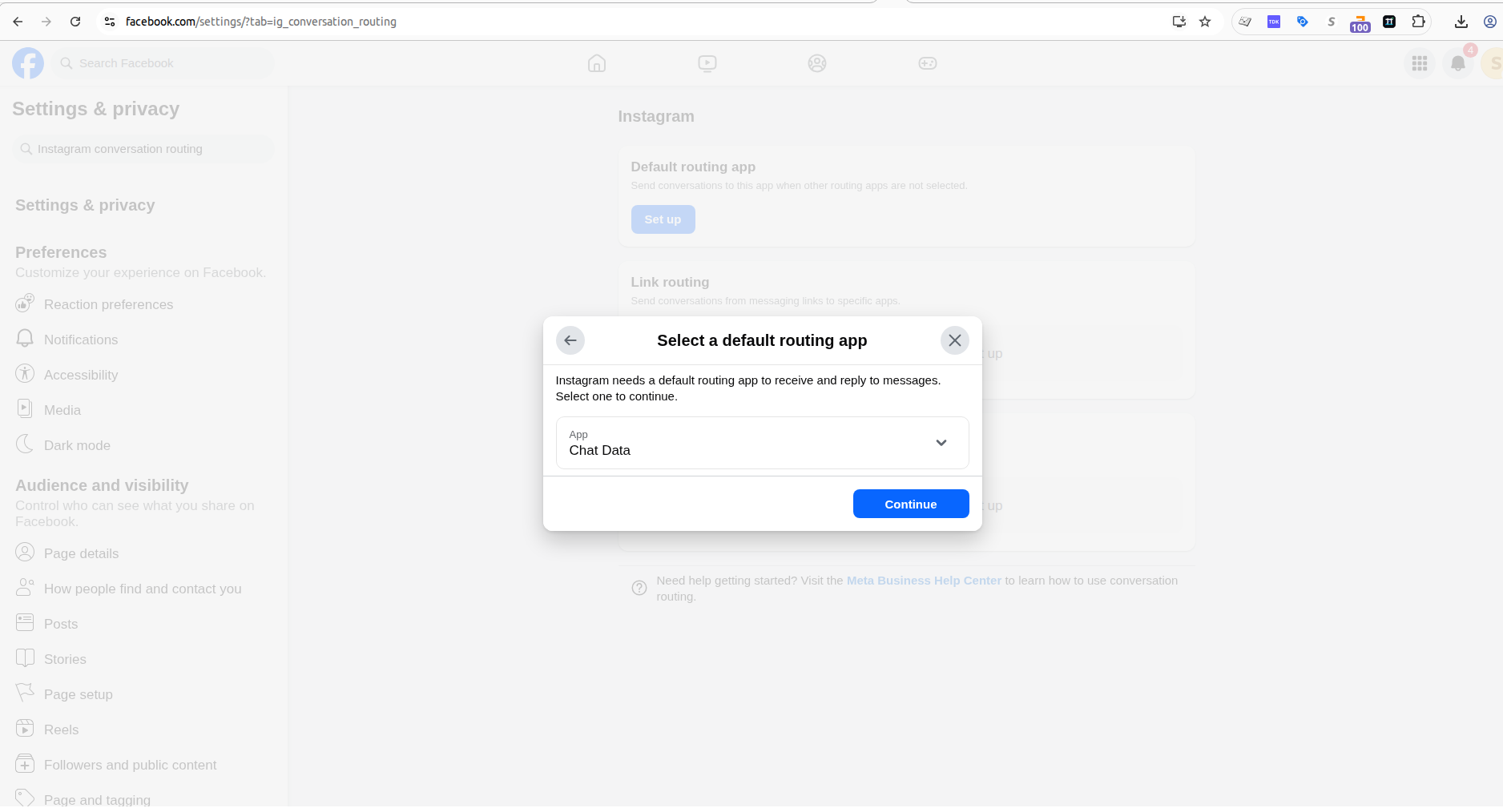The width and height of the screenshot is (1503, 812).
Task: Click the site information icon in address bar
Action: click(x=110, y=22)
